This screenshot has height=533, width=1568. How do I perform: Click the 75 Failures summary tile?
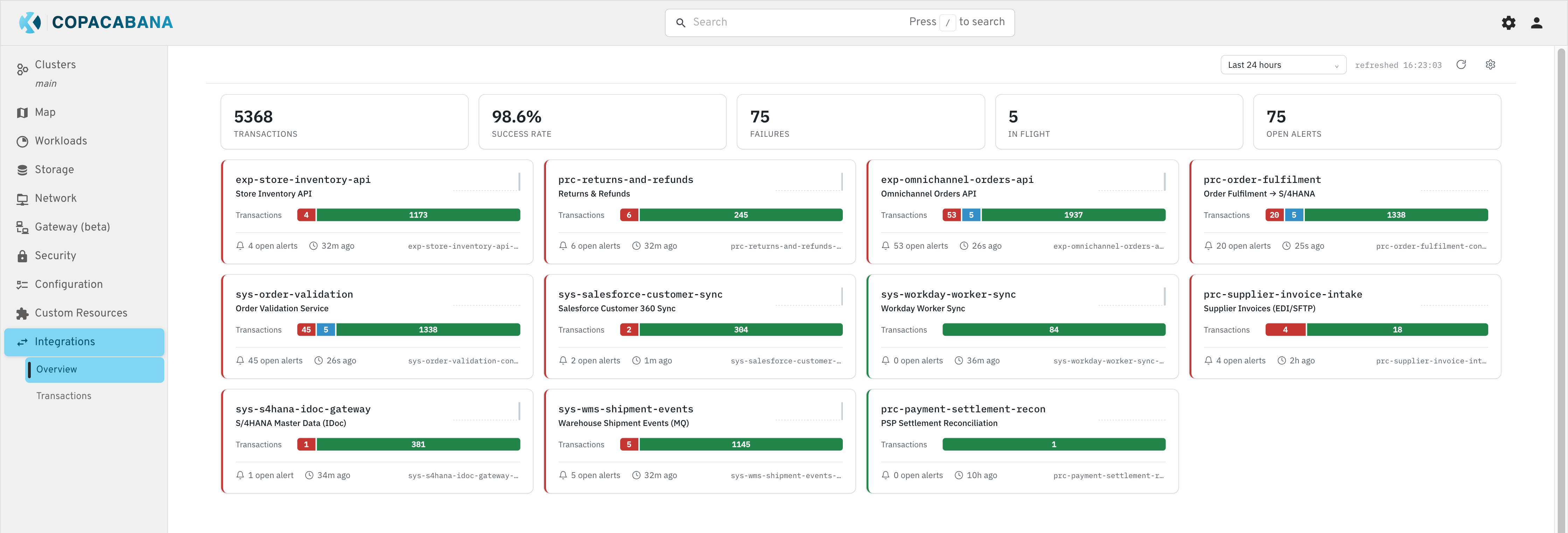pyautogui.click(x=860, y=122)
